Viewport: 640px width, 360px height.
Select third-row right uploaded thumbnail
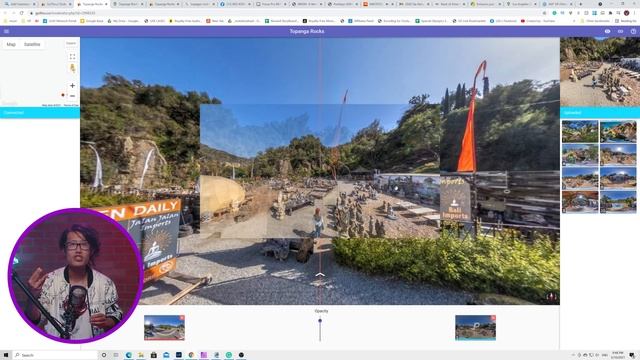tap(618, 178)
